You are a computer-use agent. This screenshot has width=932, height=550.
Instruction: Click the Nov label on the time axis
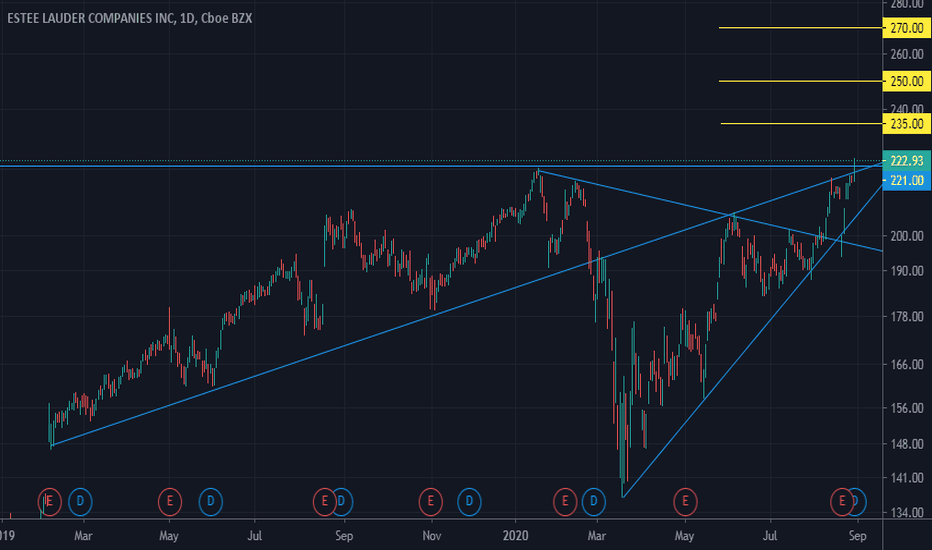[x=432, y=536]
